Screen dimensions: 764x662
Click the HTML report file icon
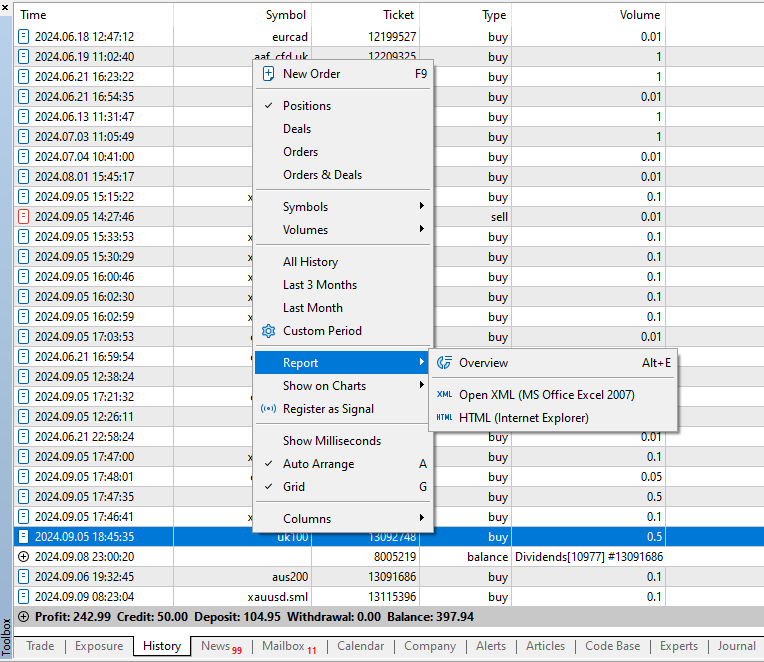pyautogui.click(x=445, y=418)
